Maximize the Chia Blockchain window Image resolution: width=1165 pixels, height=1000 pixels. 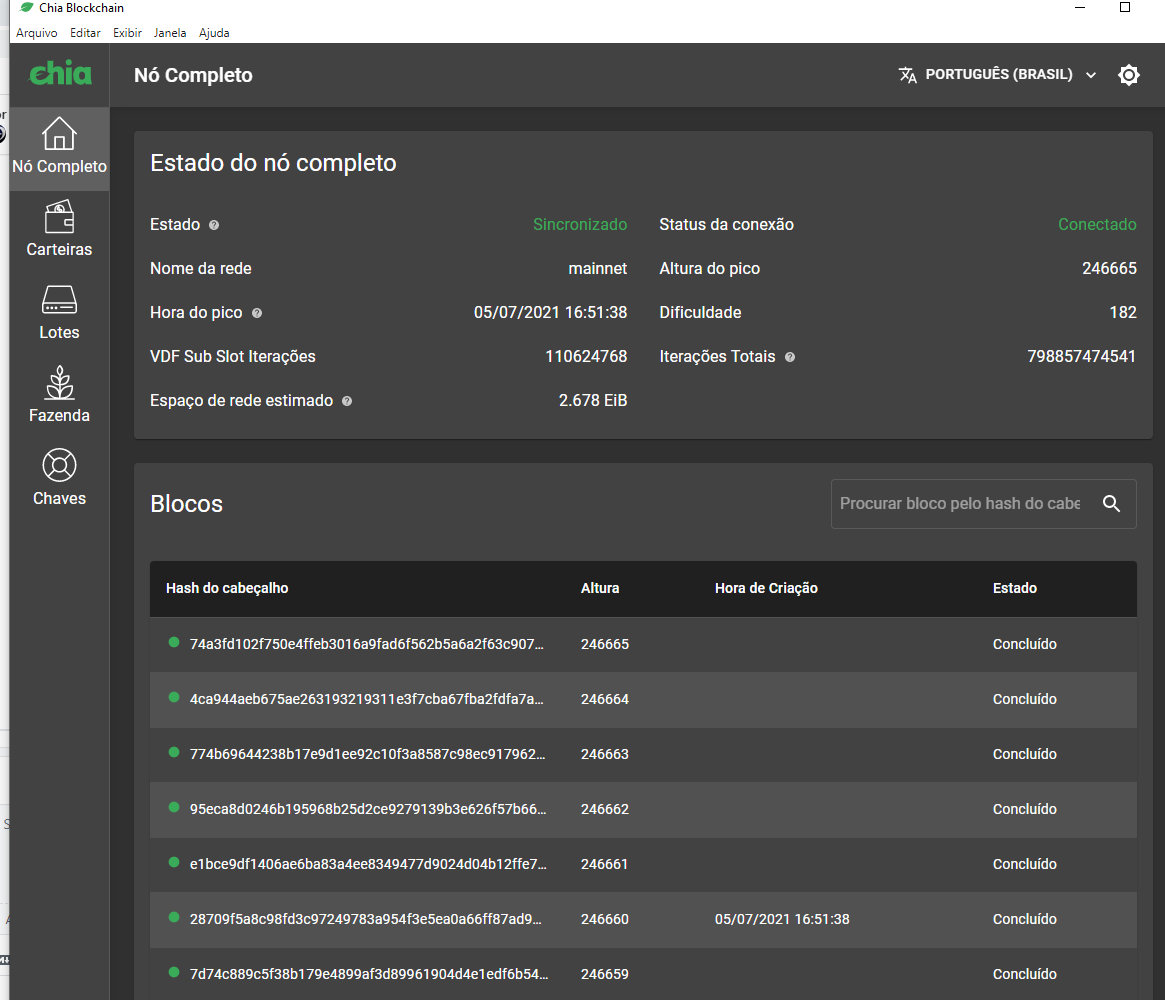coord(1125,7)
